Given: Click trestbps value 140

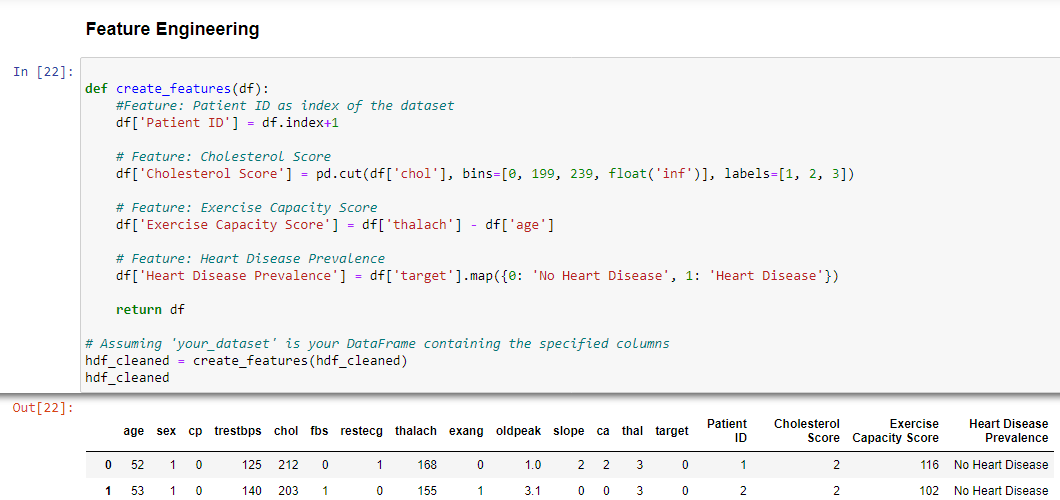Looking at the screenshot, I should [252, 491].
